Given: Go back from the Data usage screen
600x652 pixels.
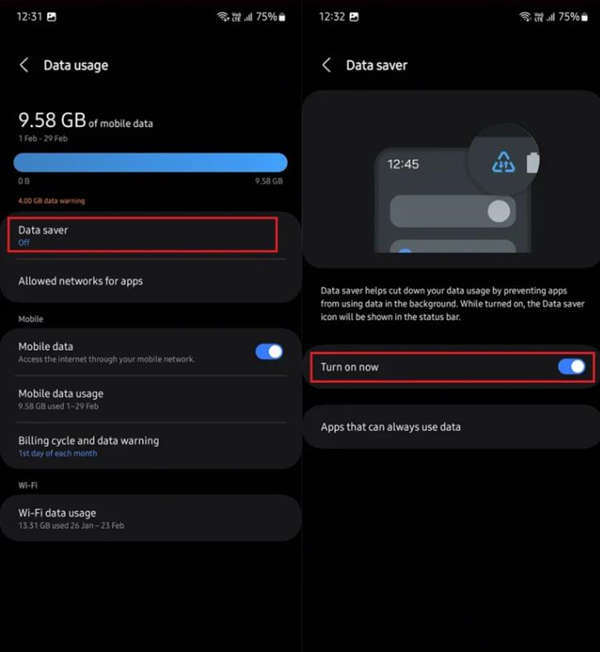Looking at the screenshot, I should tap(24, 65).
